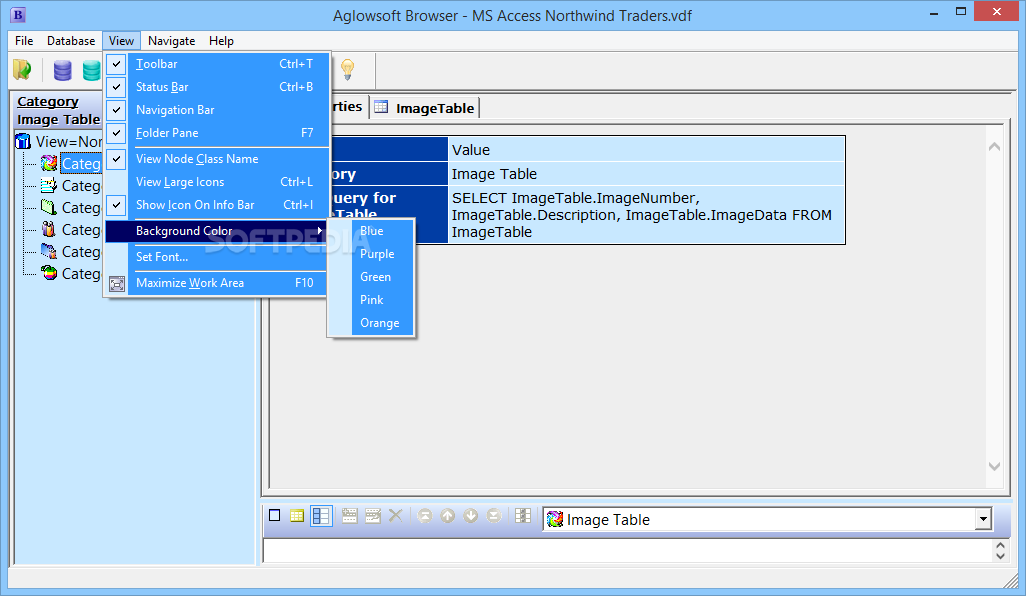The height and width of the screenshot is (596, 1026).
Task: Click down stepper of the bottom text area
Action: point(1000,556)
